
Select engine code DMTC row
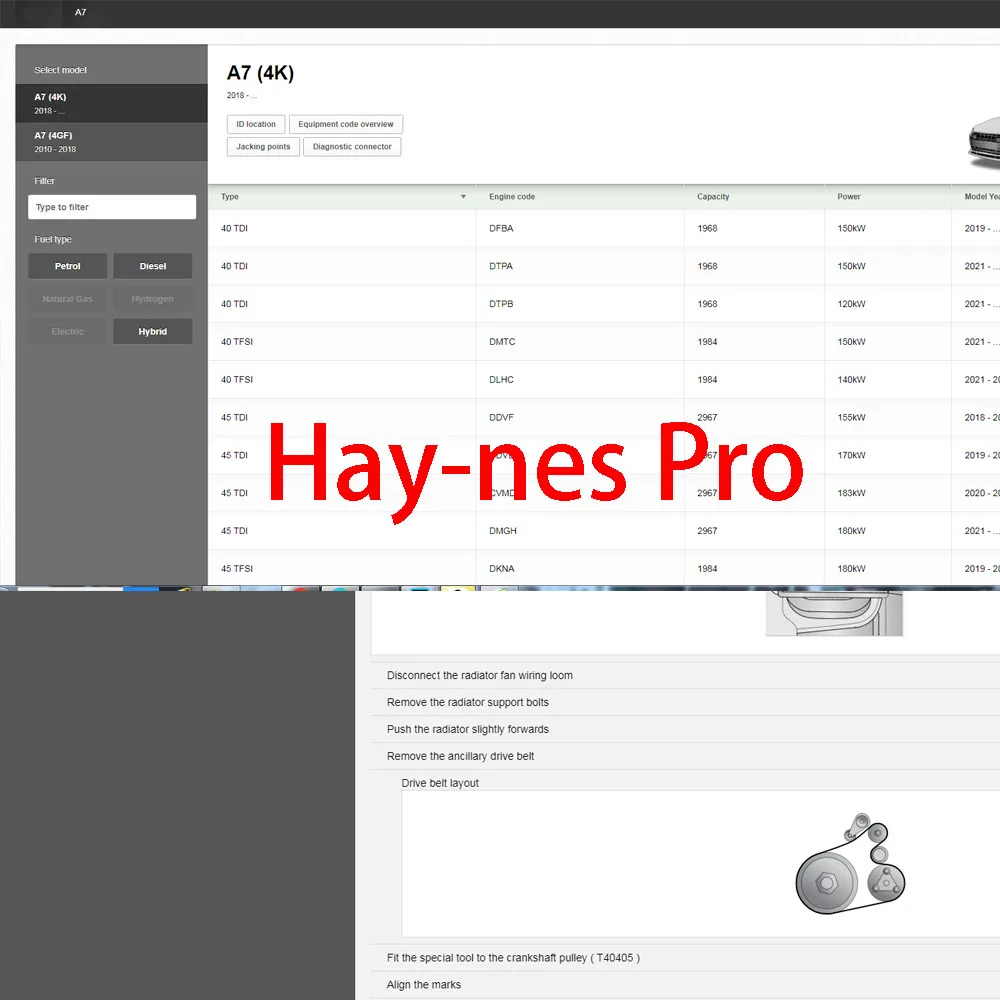coord(604,342)
